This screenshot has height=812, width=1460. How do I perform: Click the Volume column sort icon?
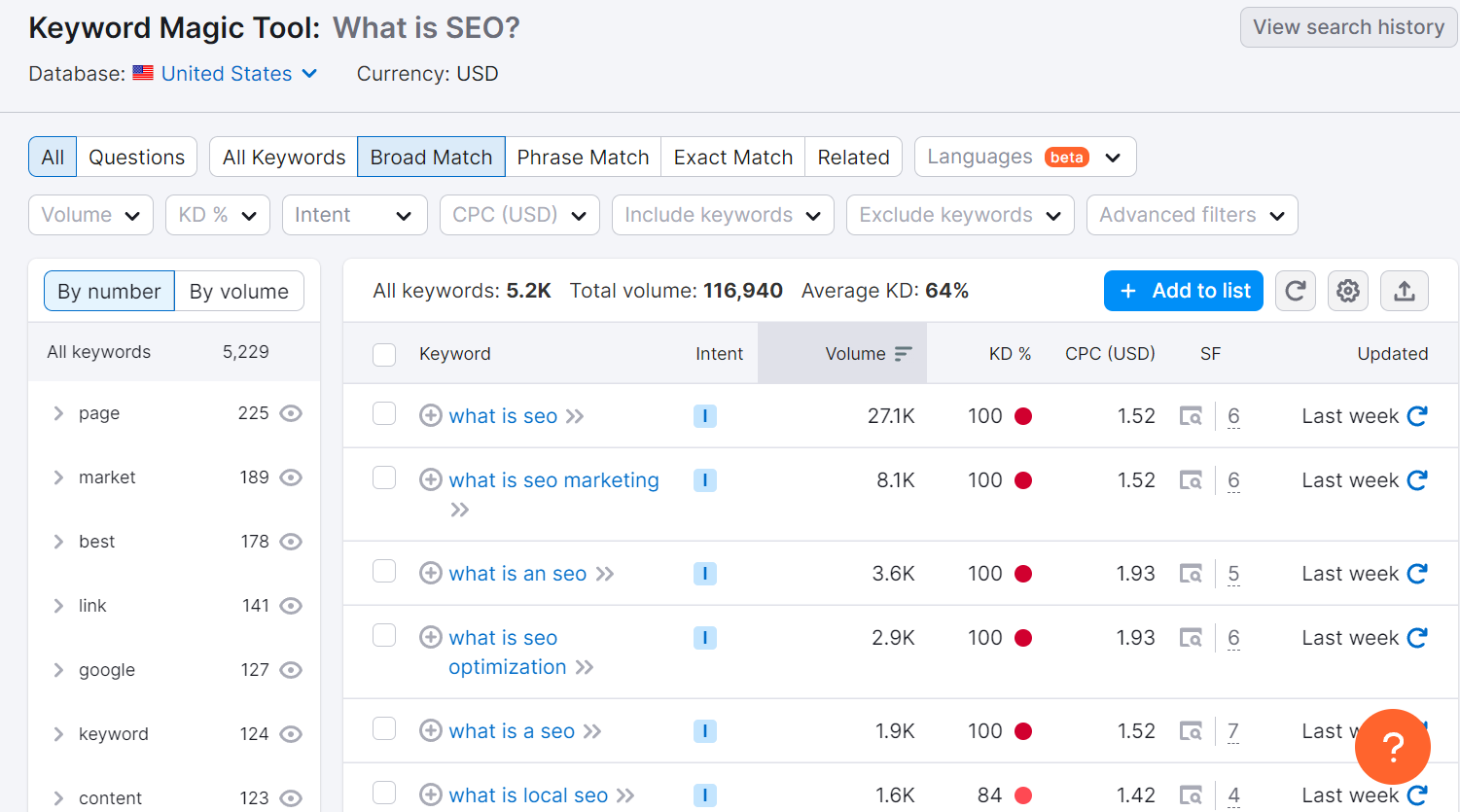coord(904,354)
